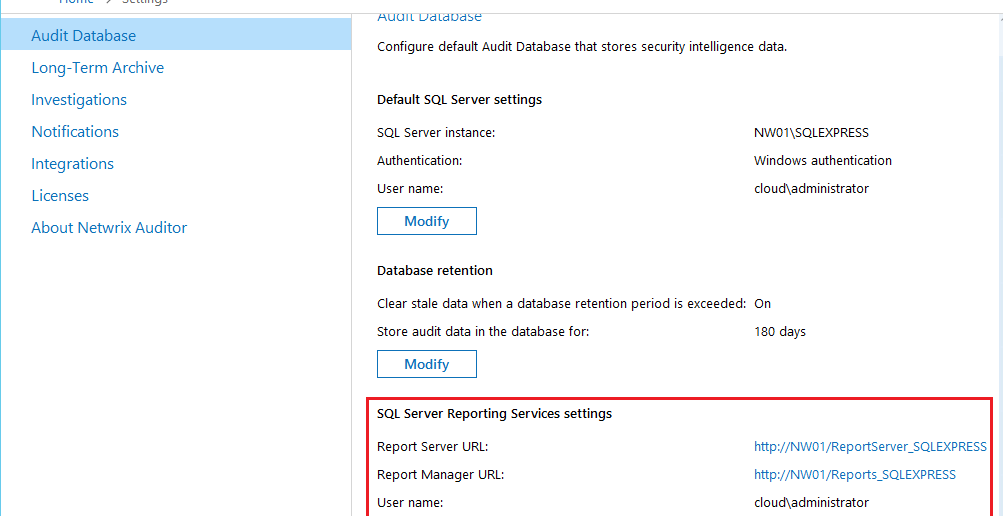Click the 180 days retention value

(x=779, y=332)
